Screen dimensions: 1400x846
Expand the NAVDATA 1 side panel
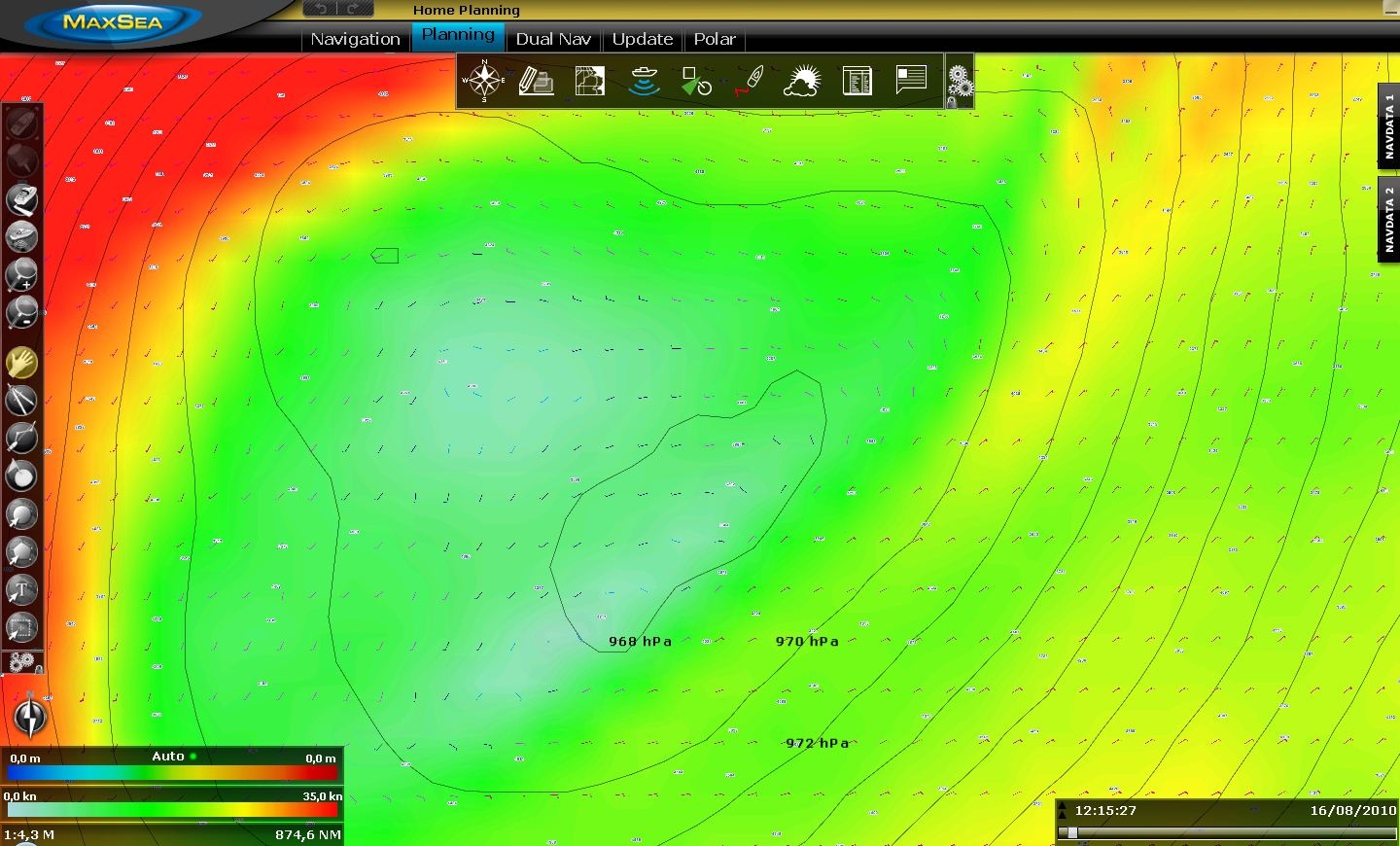(1389, 126)
